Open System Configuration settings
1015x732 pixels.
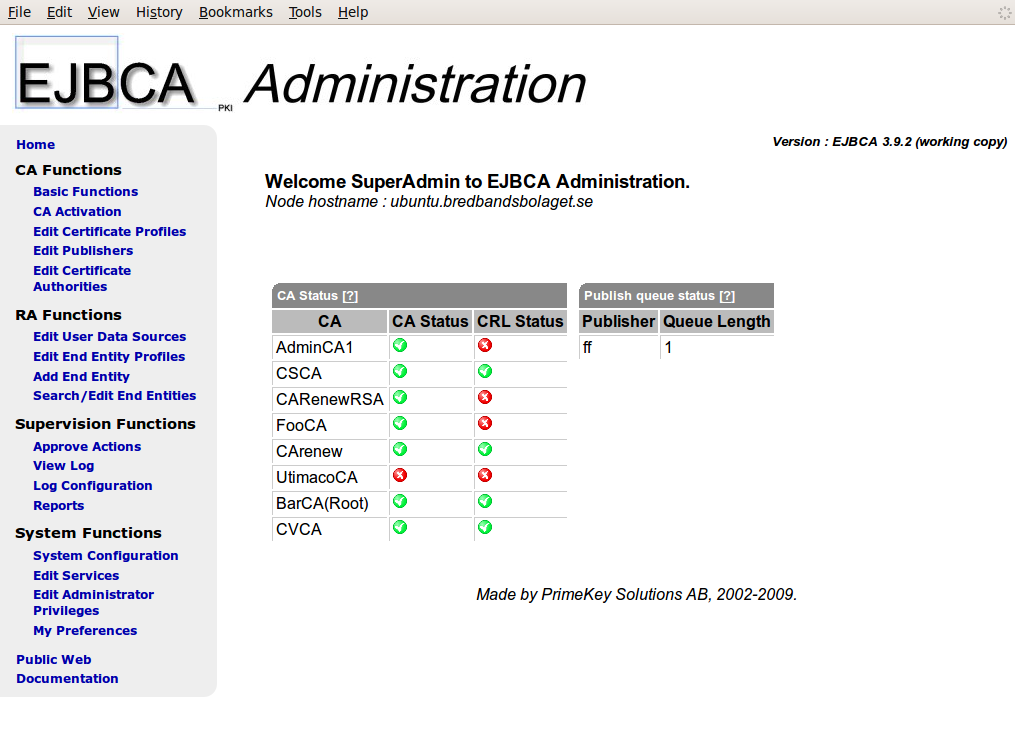105,555
